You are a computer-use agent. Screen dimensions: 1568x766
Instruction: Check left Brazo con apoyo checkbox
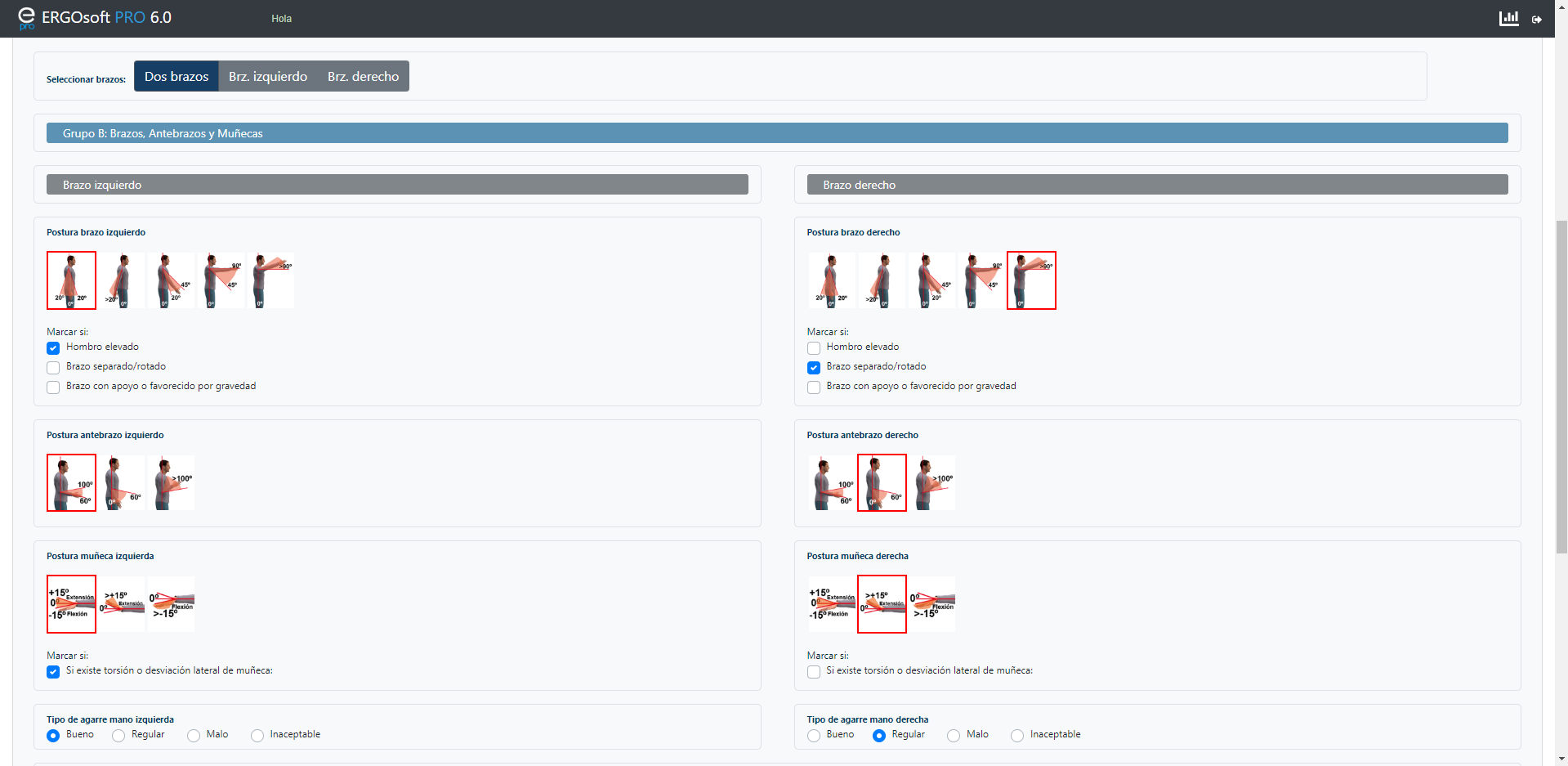pos(53,387)
